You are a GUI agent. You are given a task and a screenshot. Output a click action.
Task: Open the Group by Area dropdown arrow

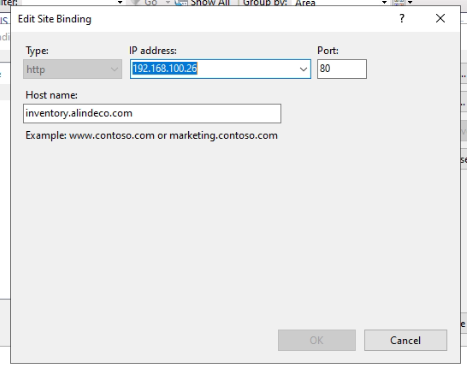pyautogui.click(x=384, y=2)
